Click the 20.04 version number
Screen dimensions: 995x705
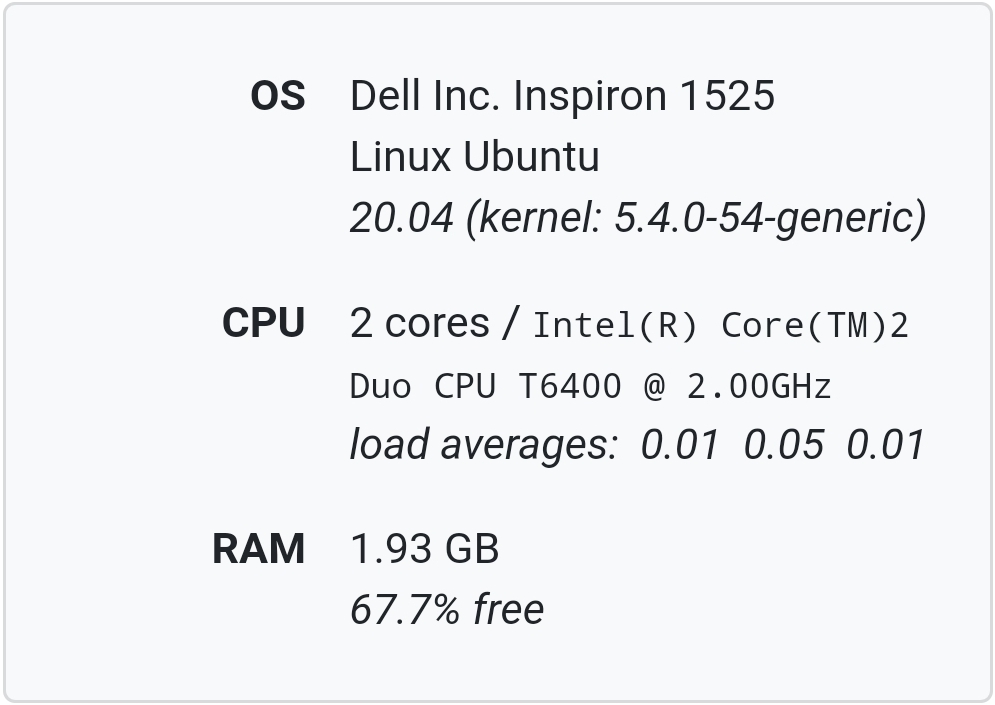(401, 218)
